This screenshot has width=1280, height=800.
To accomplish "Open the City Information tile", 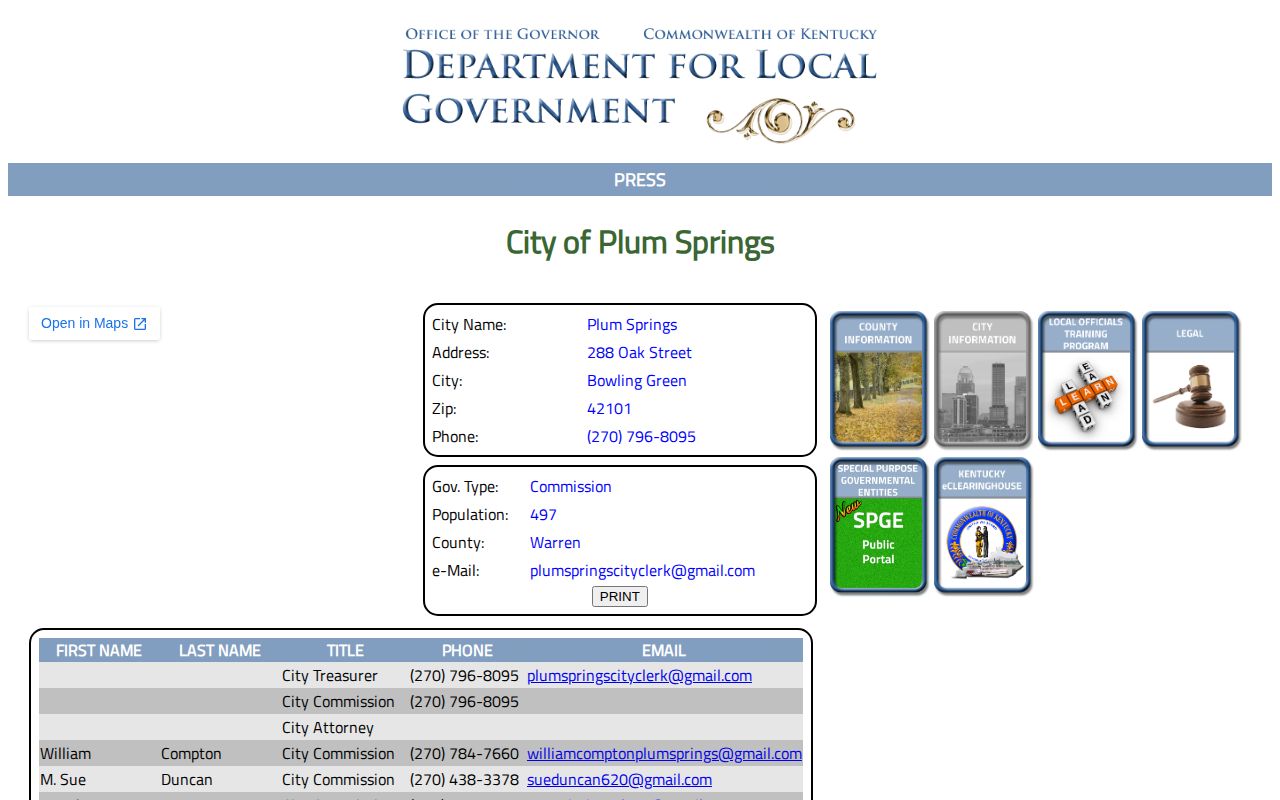I will tap(982, 379).
